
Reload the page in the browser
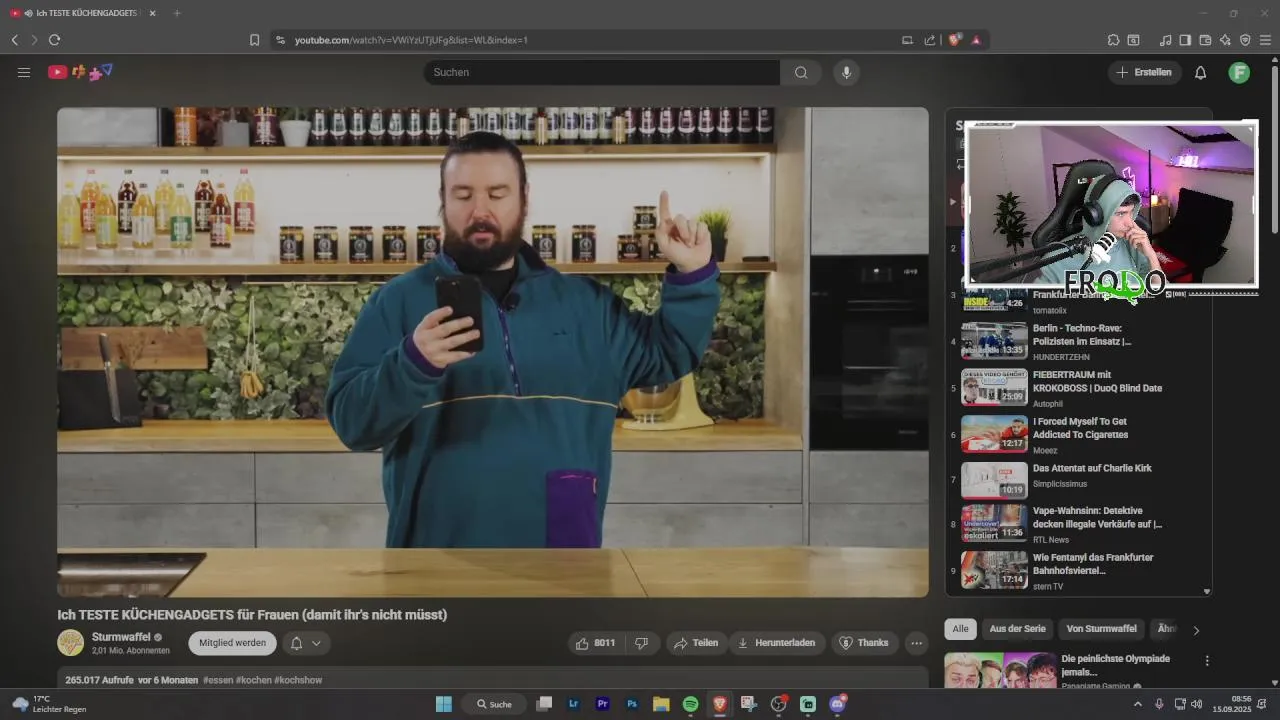54,40
